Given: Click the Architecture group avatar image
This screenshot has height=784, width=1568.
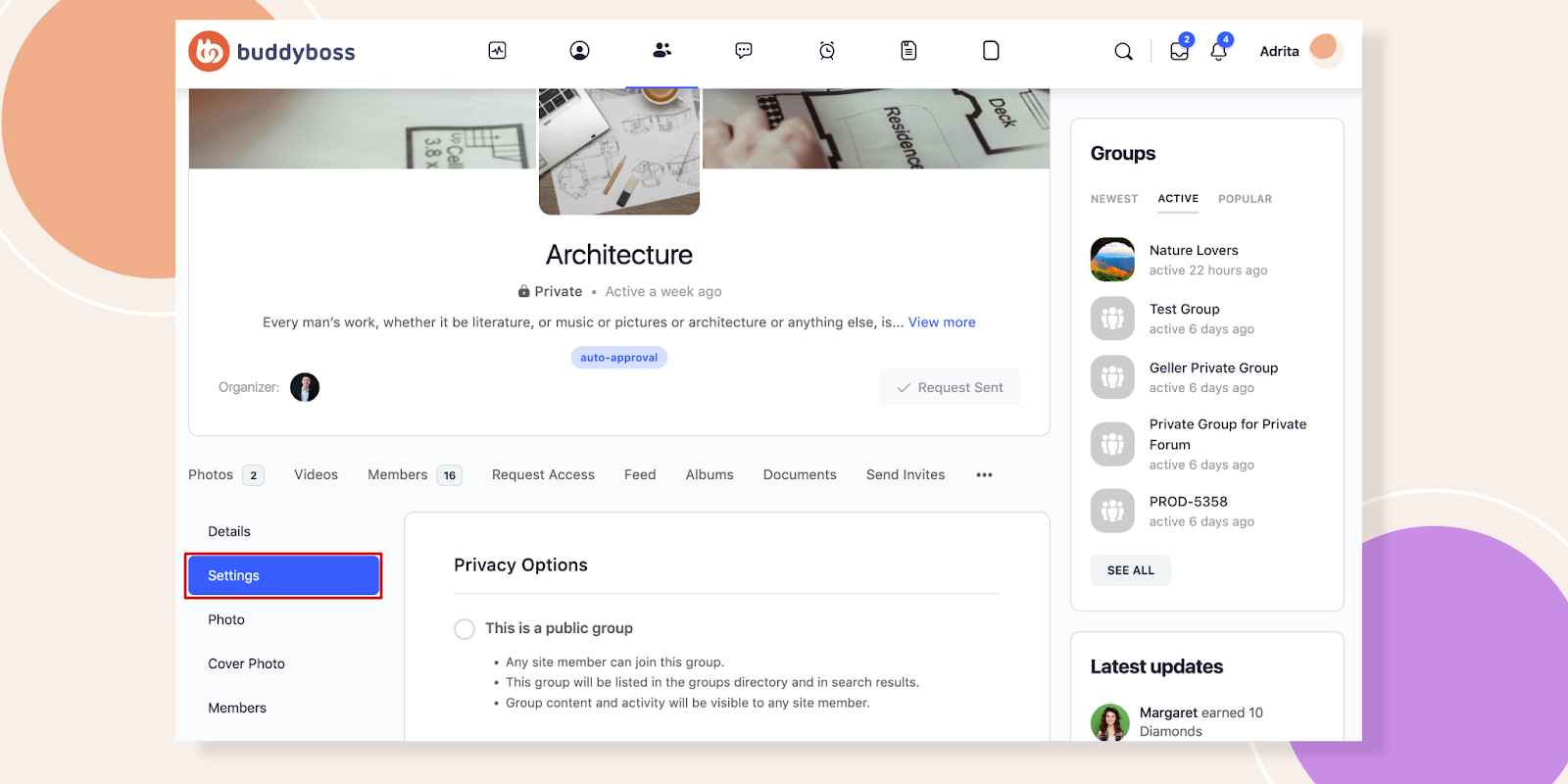Looking at the screenshot, I should 619,151.
